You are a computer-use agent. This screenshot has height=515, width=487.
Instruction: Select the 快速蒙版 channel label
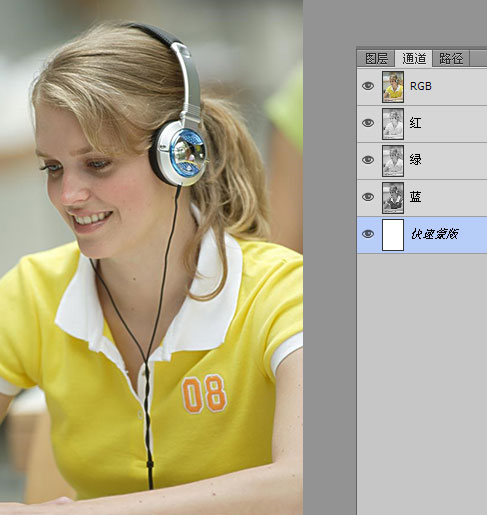tap(434, 234)
